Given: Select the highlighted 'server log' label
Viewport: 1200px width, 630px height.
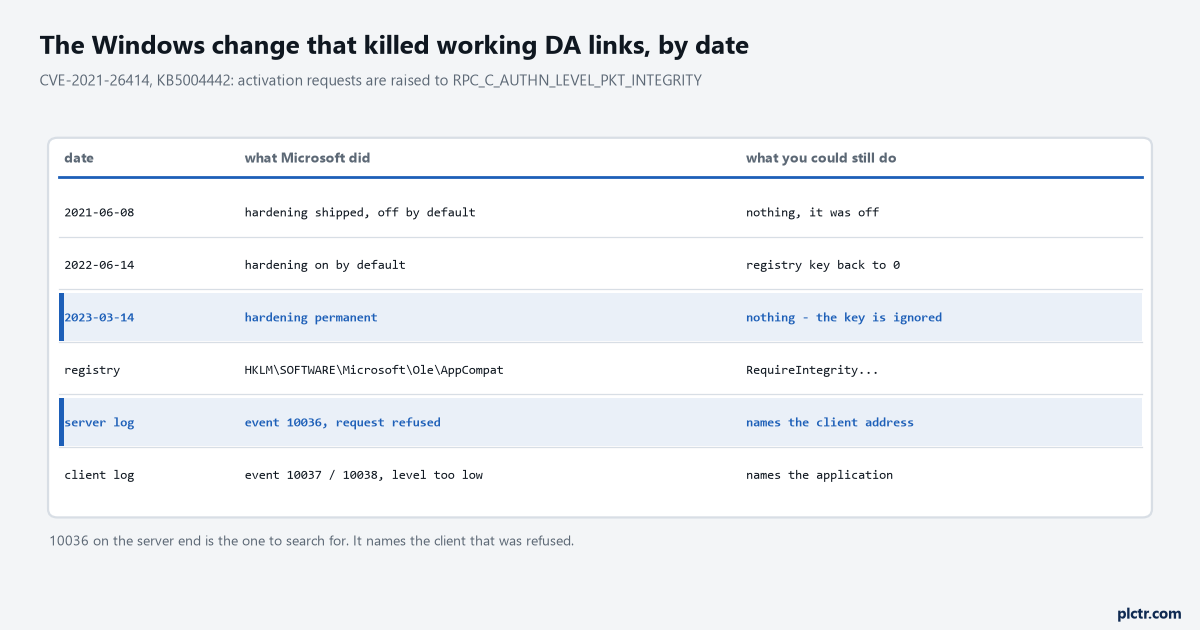Looking at the screenshot, I should (99, 422).
